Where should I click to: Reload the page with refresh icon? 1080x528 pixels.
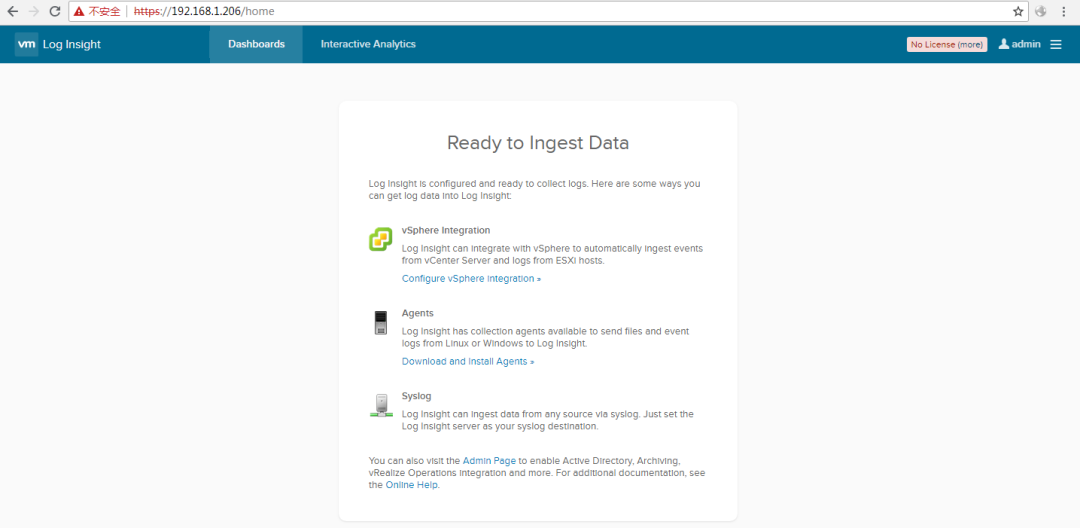click(x=55, y=11)
